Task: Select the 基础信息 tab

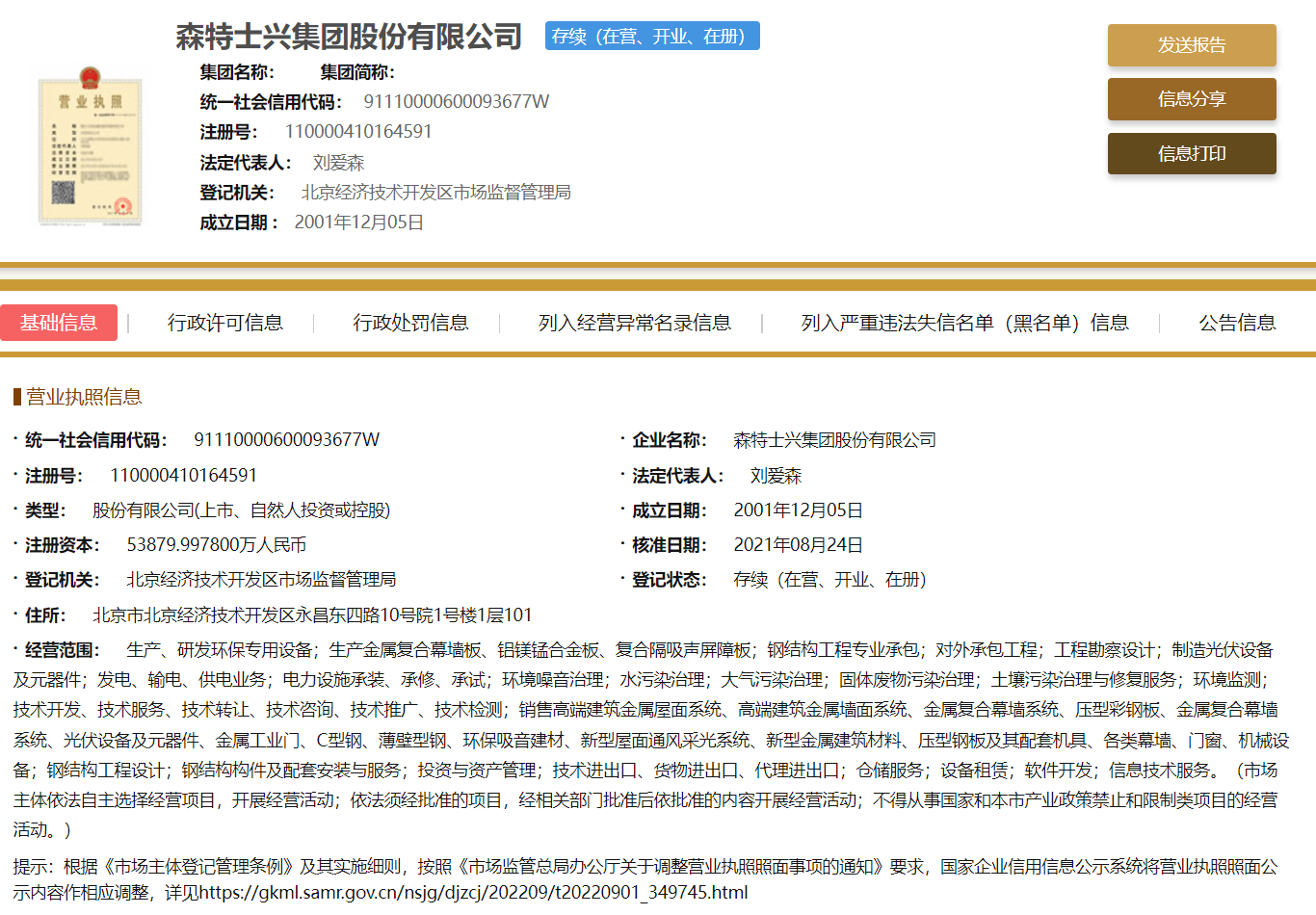Action: coord(59,323)
